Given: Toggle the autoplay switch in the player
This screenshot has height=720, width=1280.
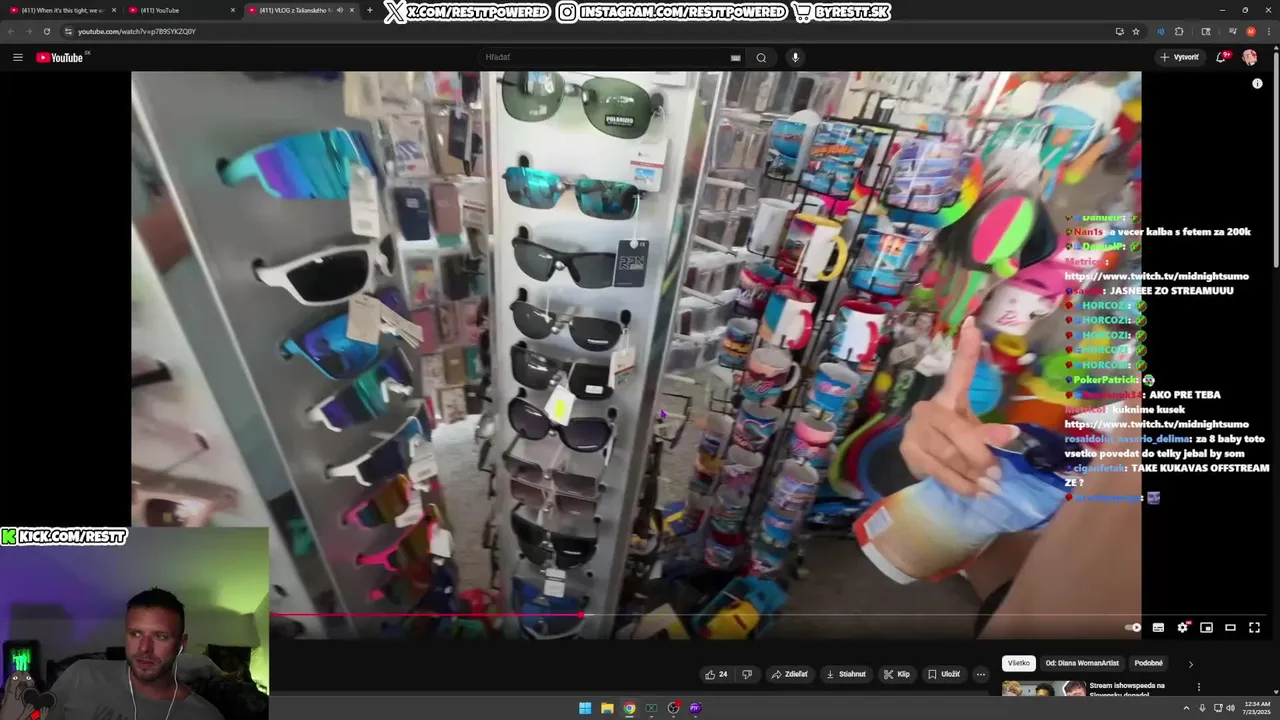Looking at the screenshot, I should 1133,627.
